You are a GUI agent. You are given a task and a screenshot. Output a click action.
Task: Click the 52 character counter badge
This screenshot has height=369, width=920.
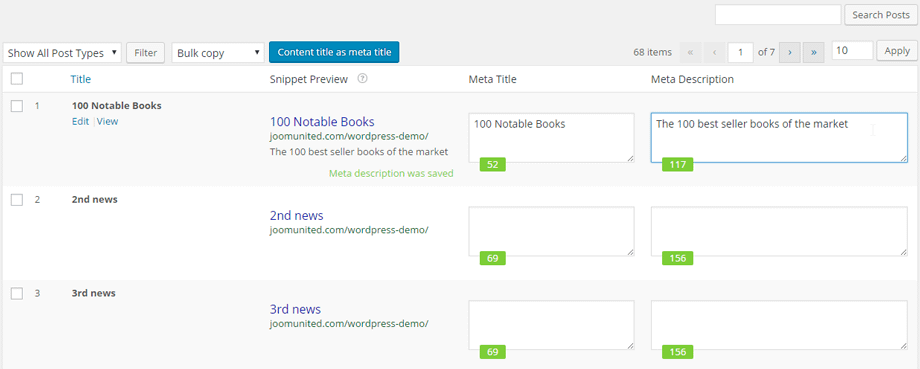tap(492, 165)
